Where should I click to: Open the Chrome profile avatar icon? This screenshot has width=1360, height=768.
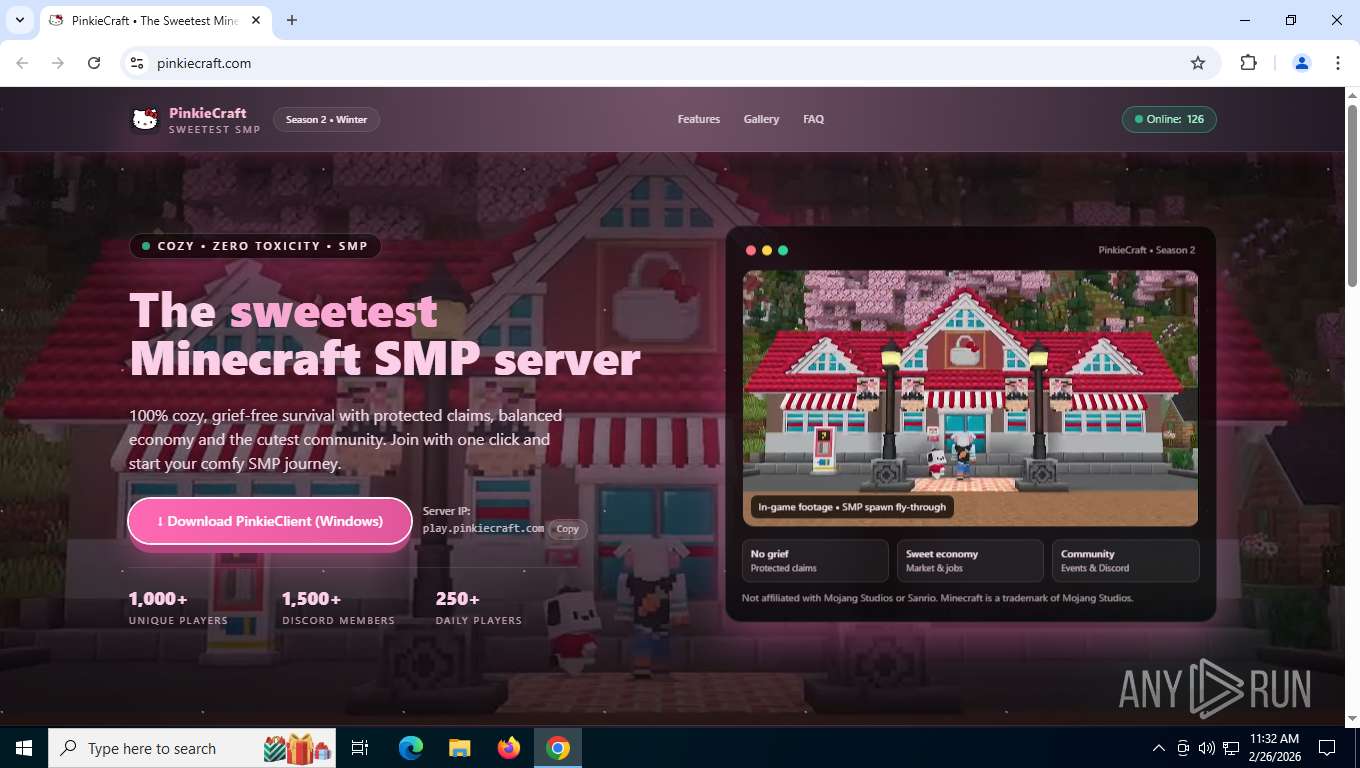[x=1302, y=63]
